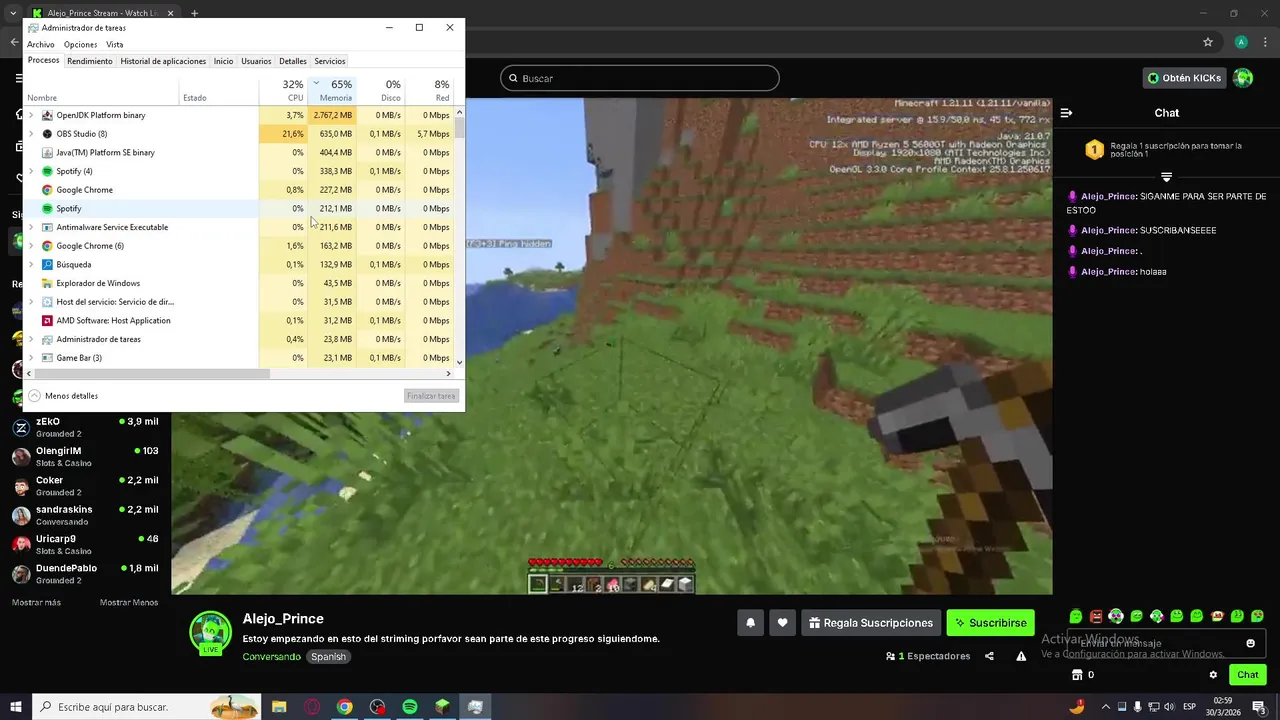Click the Obtén KICKs button
The width and height of the screenshot is (1280, 720).
pos(1184,78)
